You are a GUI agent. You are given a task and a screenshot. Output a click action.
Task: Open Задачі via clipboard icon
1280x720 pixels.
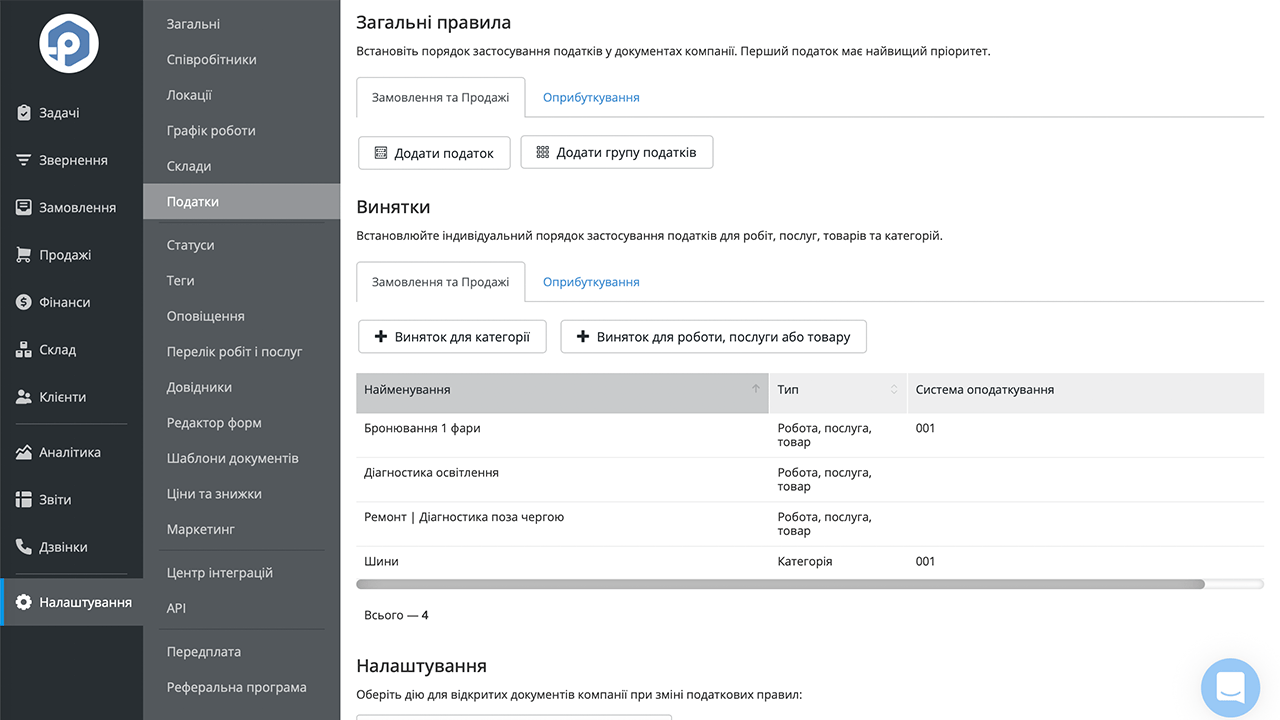24,113
